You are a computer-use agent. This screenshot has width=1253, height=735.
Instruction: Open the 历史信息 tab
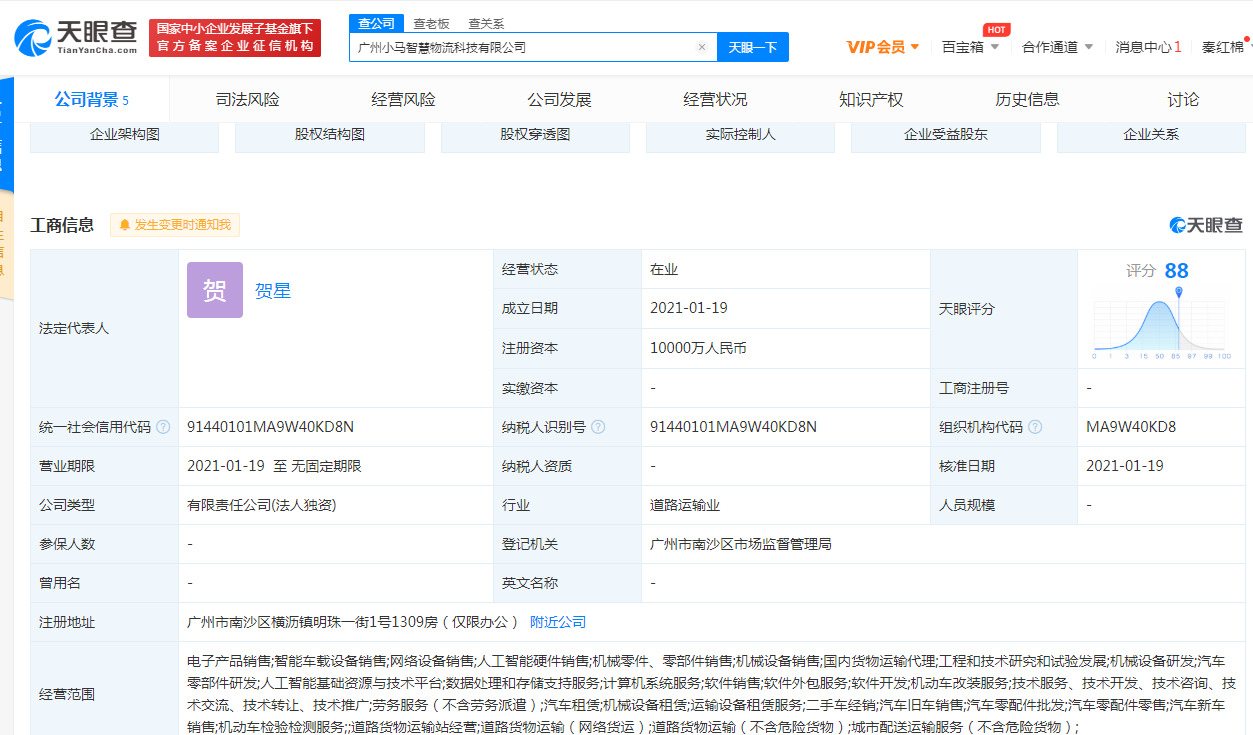(x=1027, y=99)
